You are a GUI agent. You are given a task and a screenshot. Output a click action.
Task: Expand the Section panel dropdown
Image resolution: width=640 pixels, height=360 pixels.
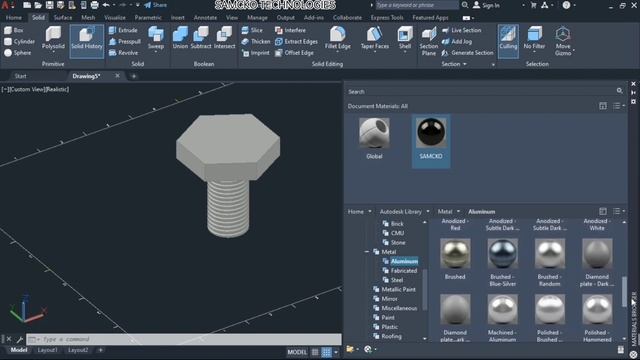coord(454,64)
